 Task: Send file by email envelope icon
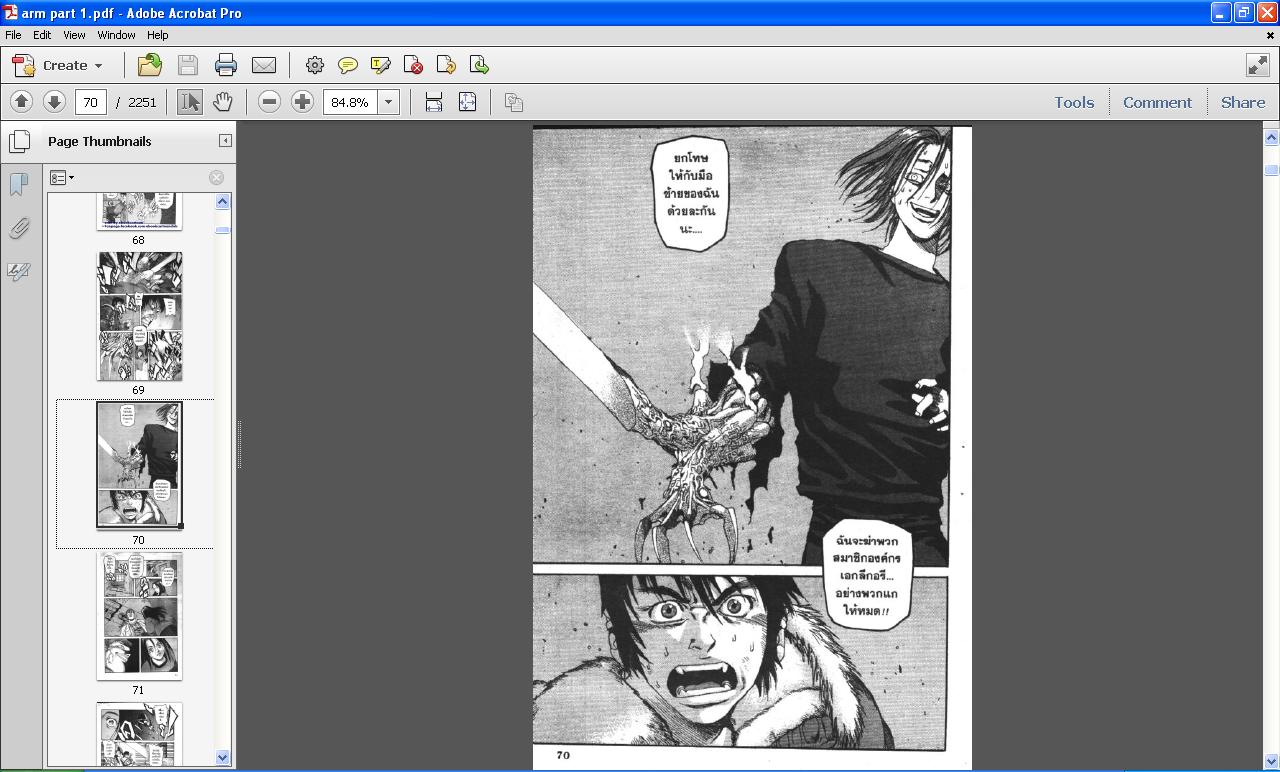point(263,65)
